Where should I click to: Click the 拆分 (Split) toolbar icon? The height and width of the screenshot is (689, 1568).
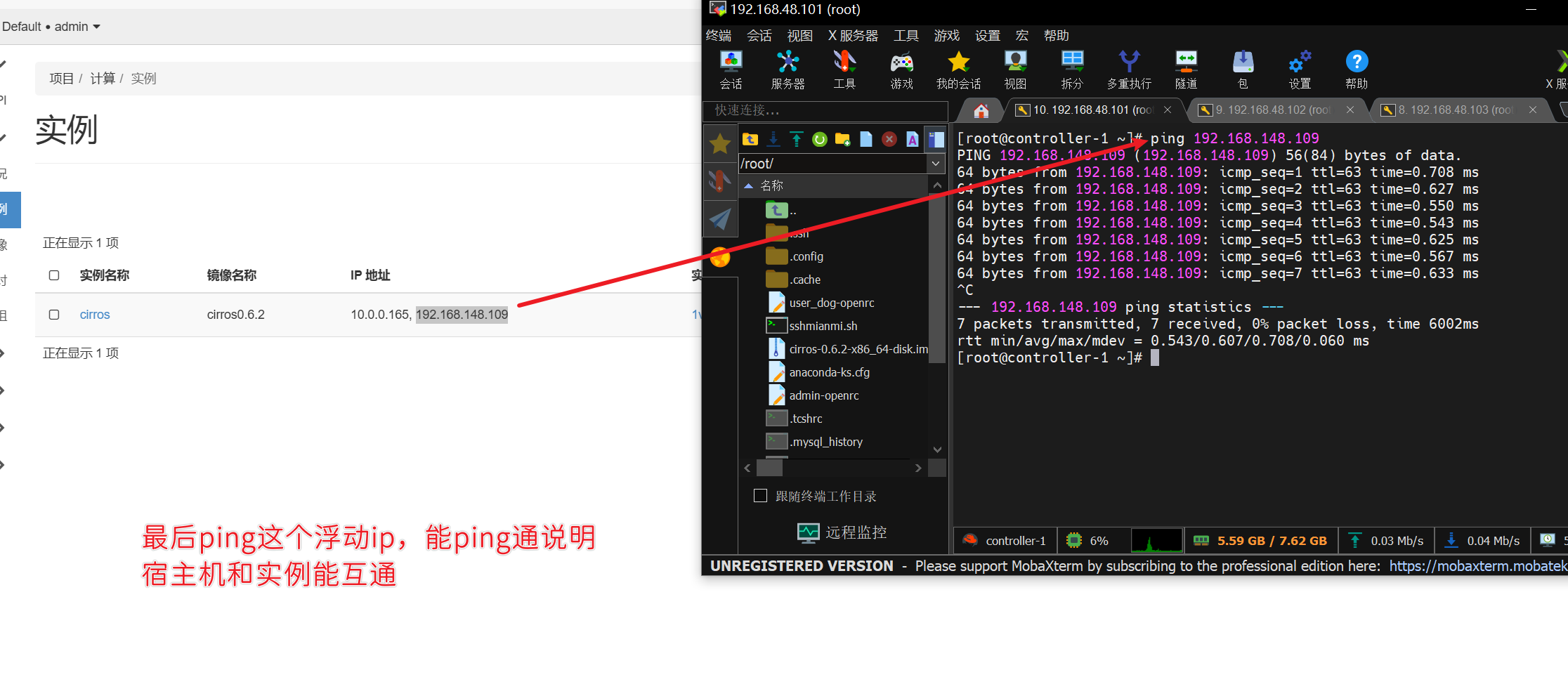1072,69
